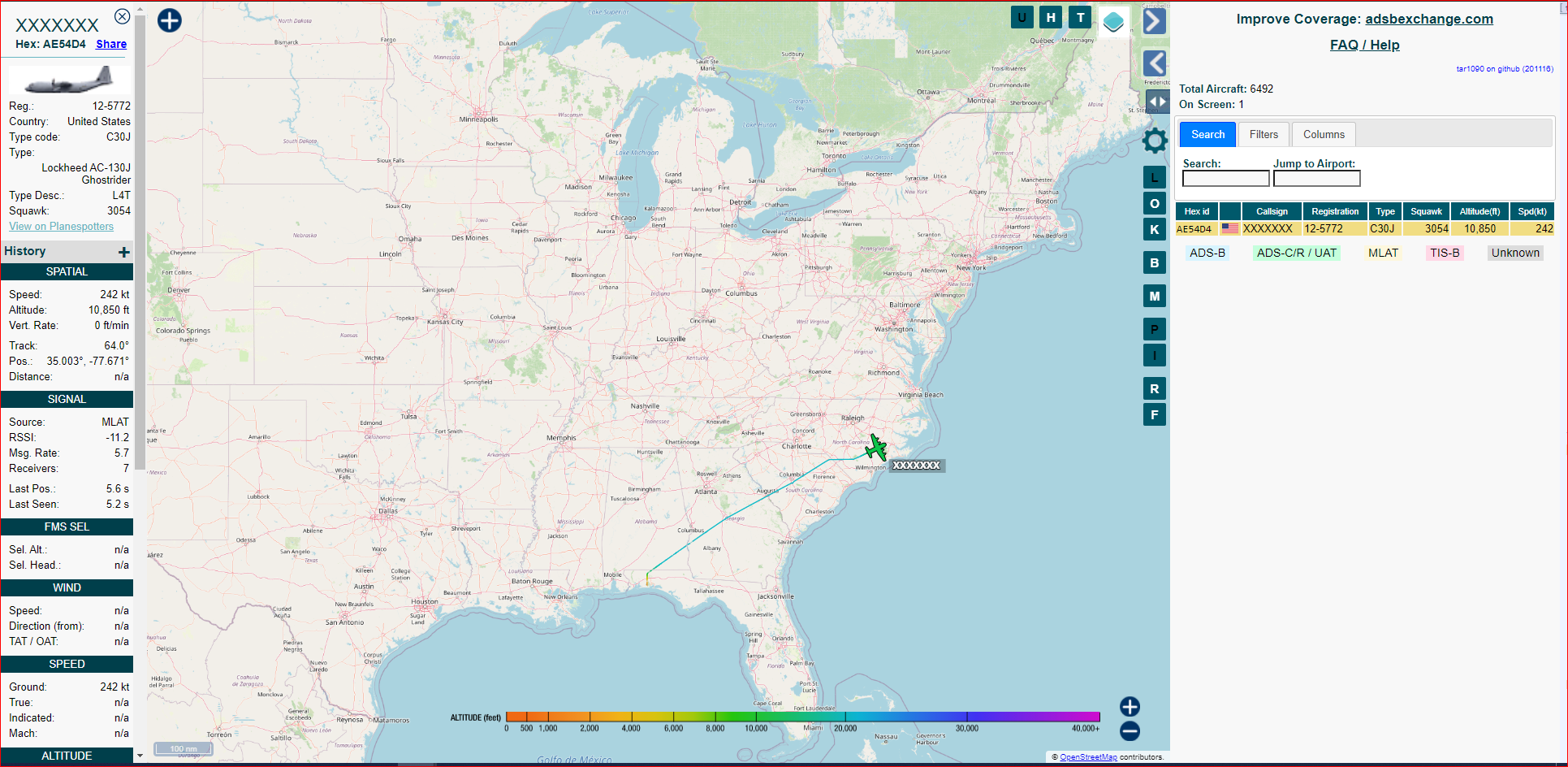
Task: Expand the History section plus
Action: point(124,252)
